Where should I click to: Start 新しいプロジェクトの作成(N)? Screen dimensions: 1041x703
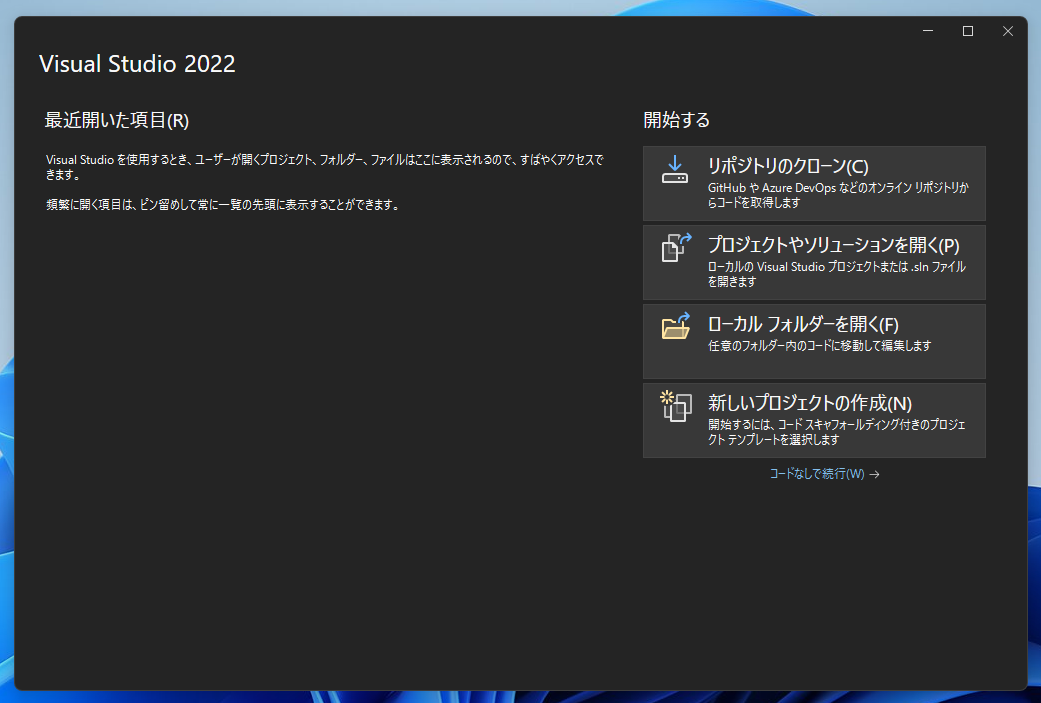(x=814, y=420)
